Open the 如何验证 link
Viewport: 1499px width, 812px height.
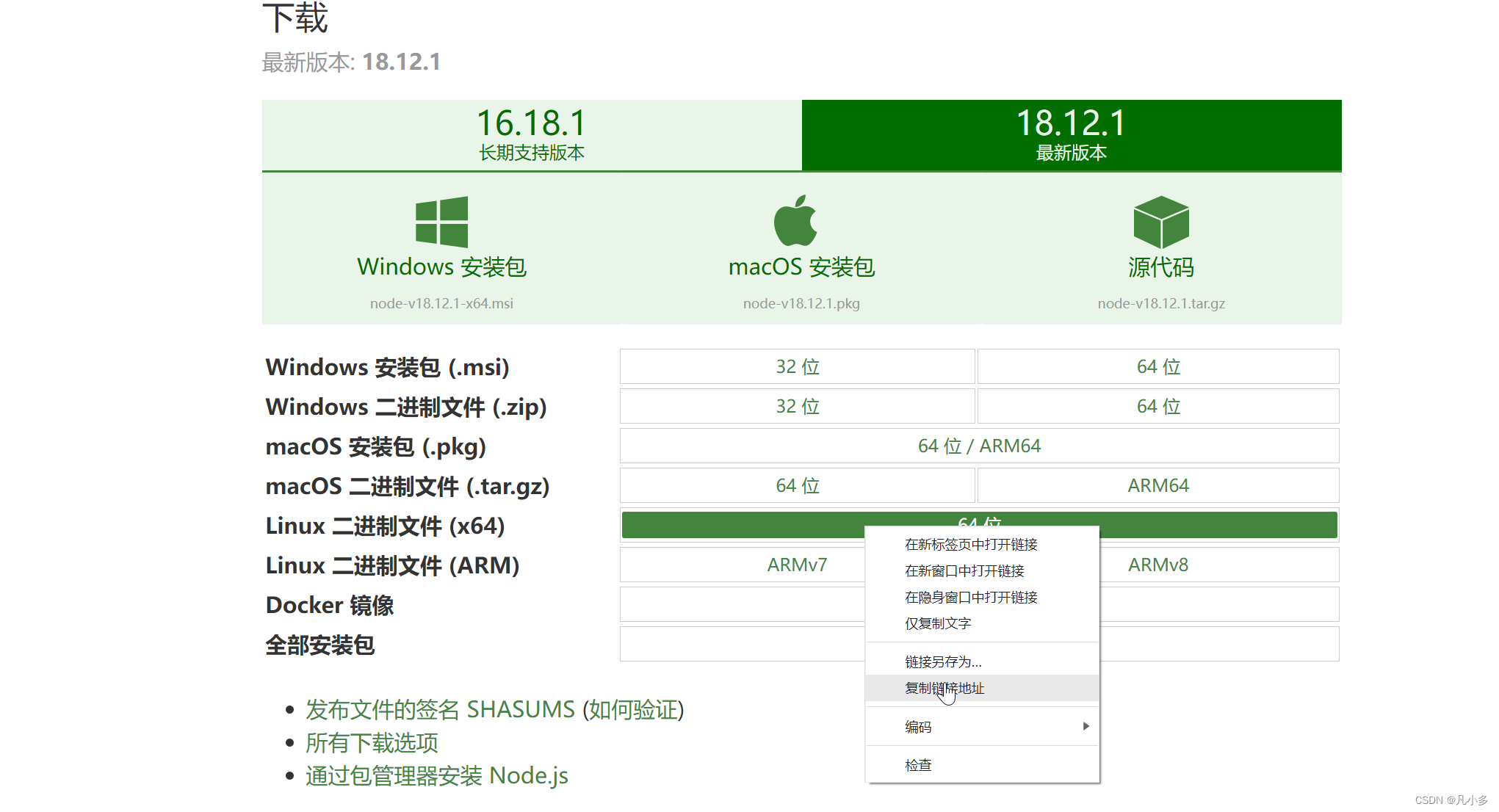633,709
